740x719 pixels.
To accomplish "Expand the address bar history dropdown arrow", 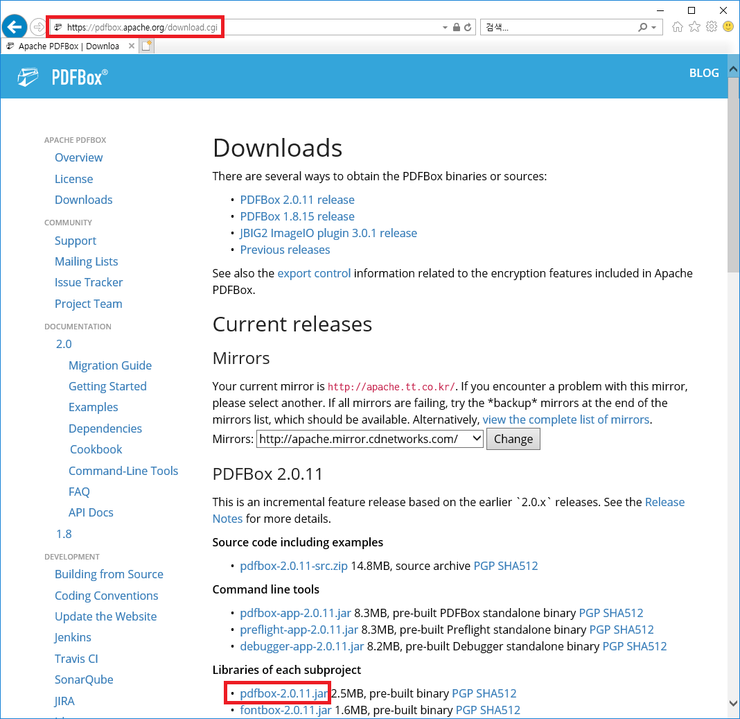I will click(442, 27).
